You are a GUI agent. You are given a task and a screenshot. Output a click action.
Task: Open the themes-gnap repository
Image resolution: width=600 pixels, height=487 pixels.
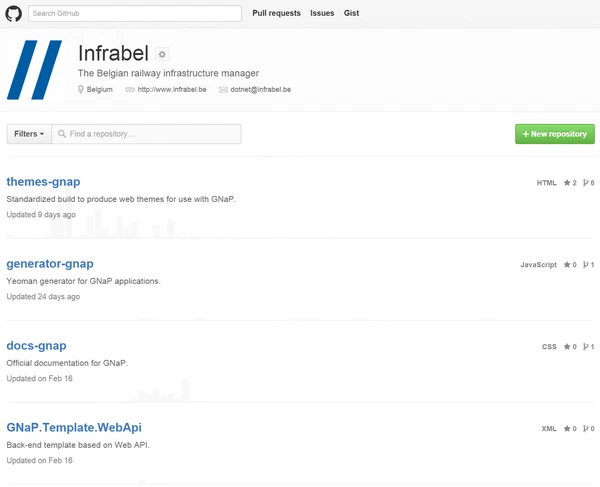(43, 182)
